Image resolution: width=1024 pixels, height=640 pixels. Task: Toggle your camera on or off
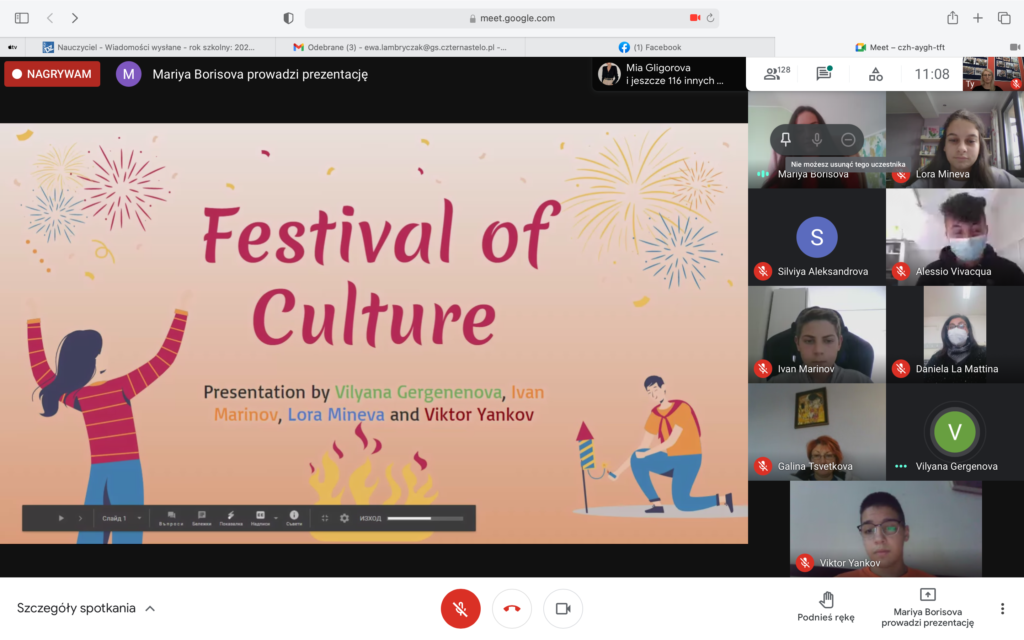tap(563, 608)
